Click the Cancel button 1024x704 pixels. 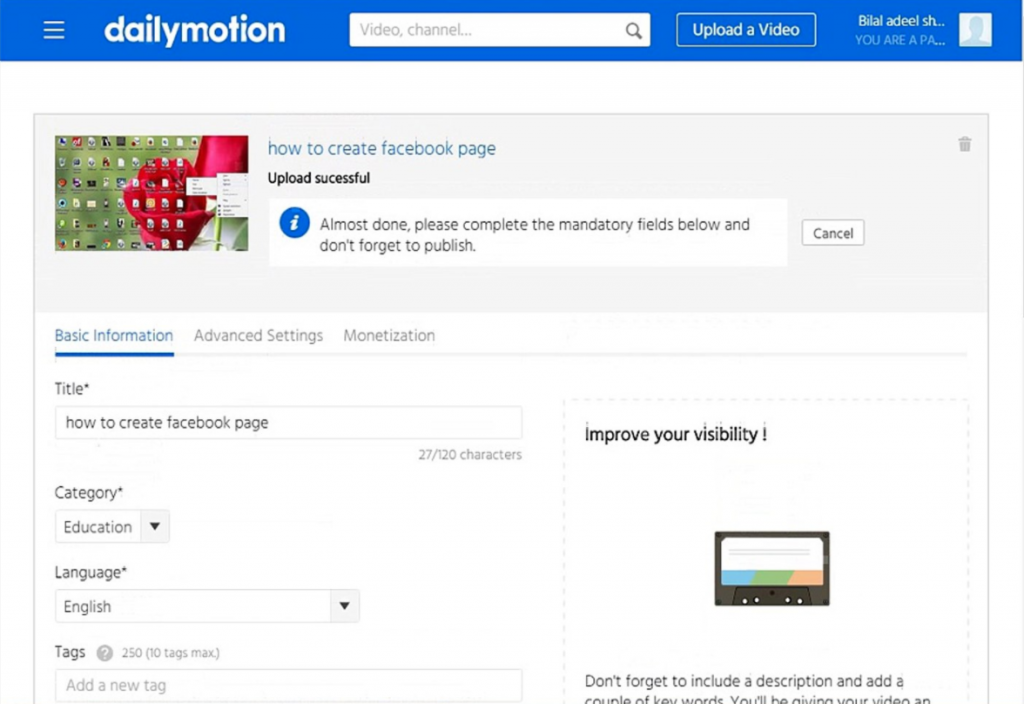click(x=832, y=233)
